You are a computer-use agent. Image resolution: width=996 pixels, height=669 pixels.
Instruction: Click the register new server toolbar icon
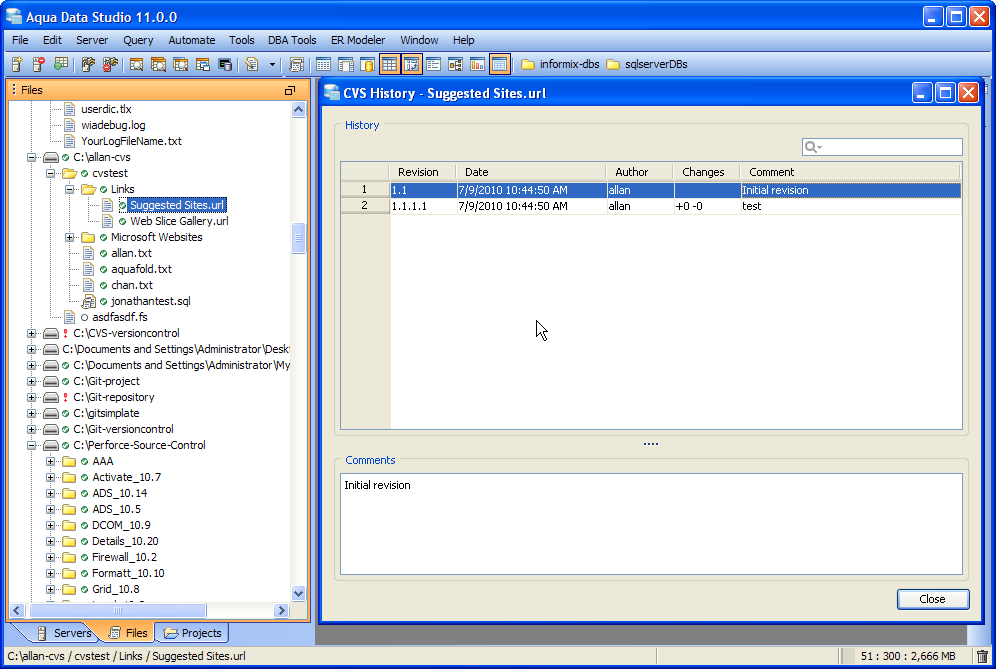pyautogui.click(x=17, y=64)
